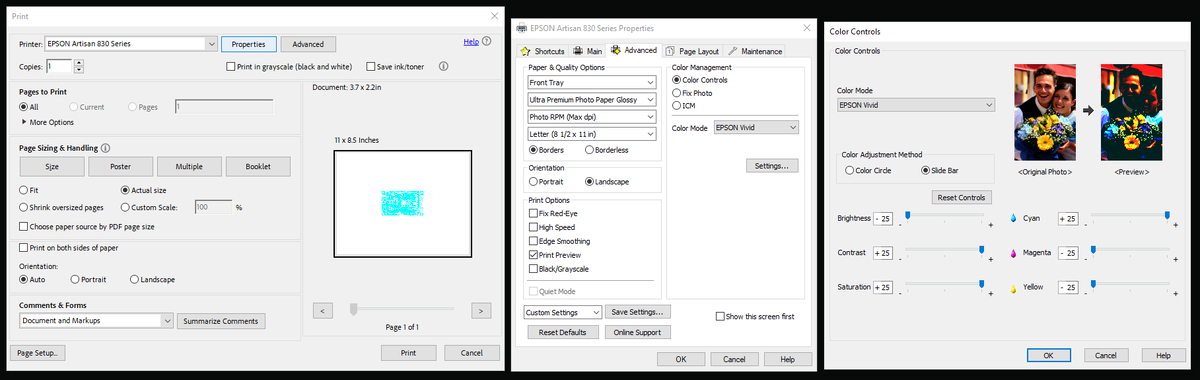Select All pages radio button
Image resolution: width=1200 pixels, height=380 pixels.
tap(24, 106)
